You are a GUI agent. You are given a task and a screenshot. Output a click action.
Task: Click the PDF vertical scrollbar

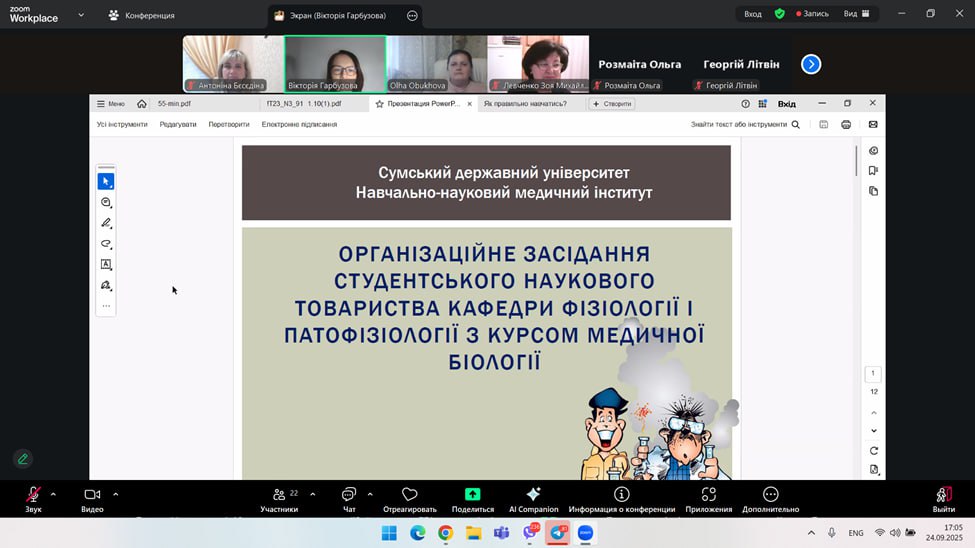[x=856, y=160]
